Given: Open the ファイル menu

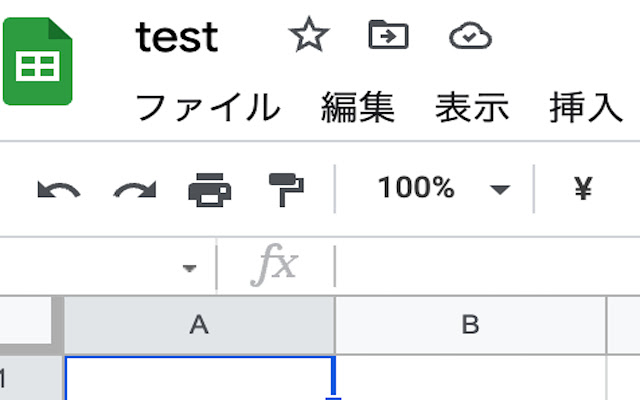Looking at the screenshot, I should pos(208,107).
